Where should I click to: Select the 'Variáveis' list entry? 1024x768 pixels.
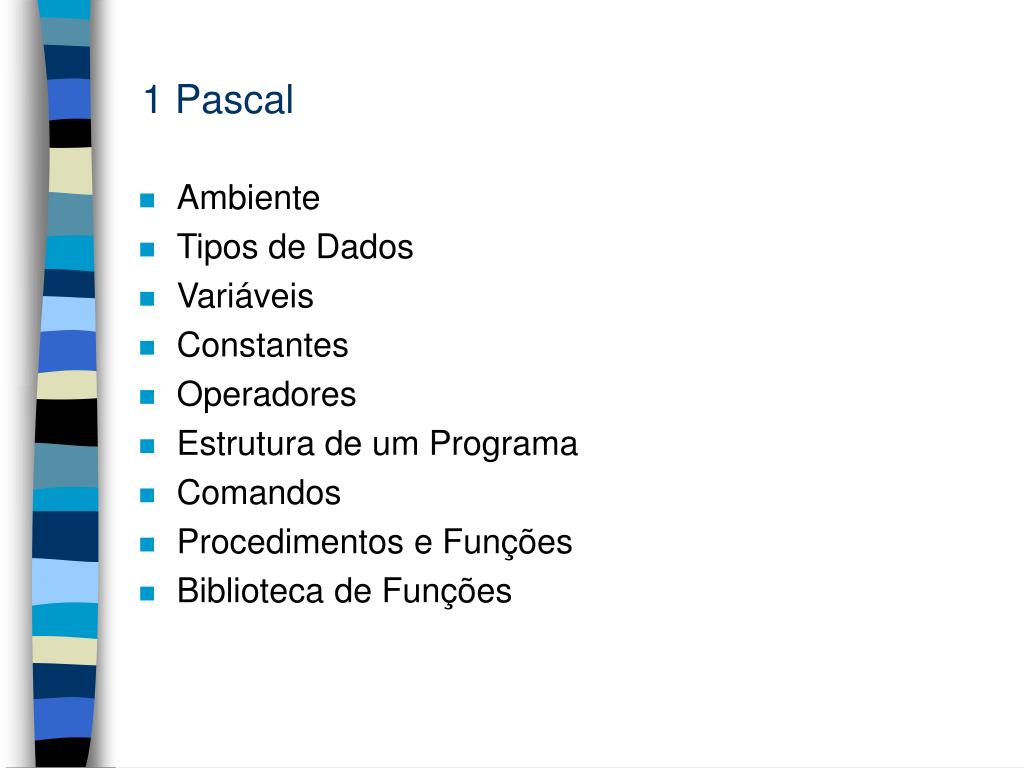tap(246, 296)
